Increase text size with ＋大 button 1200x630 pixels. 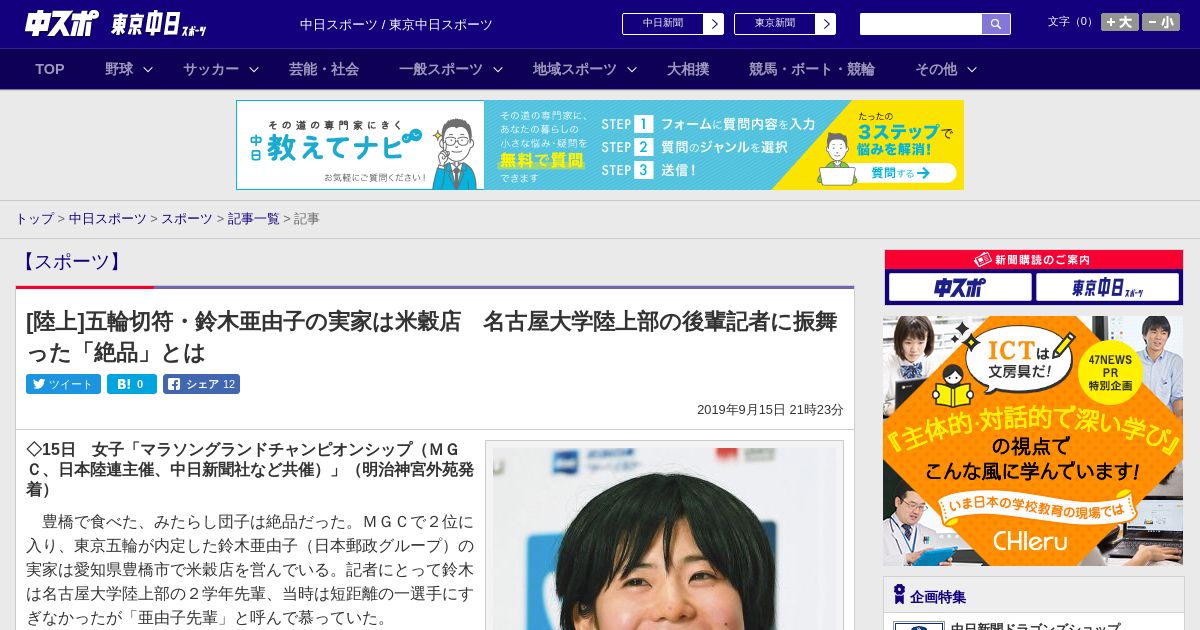pyautogui.click(x=1119, y=22)
